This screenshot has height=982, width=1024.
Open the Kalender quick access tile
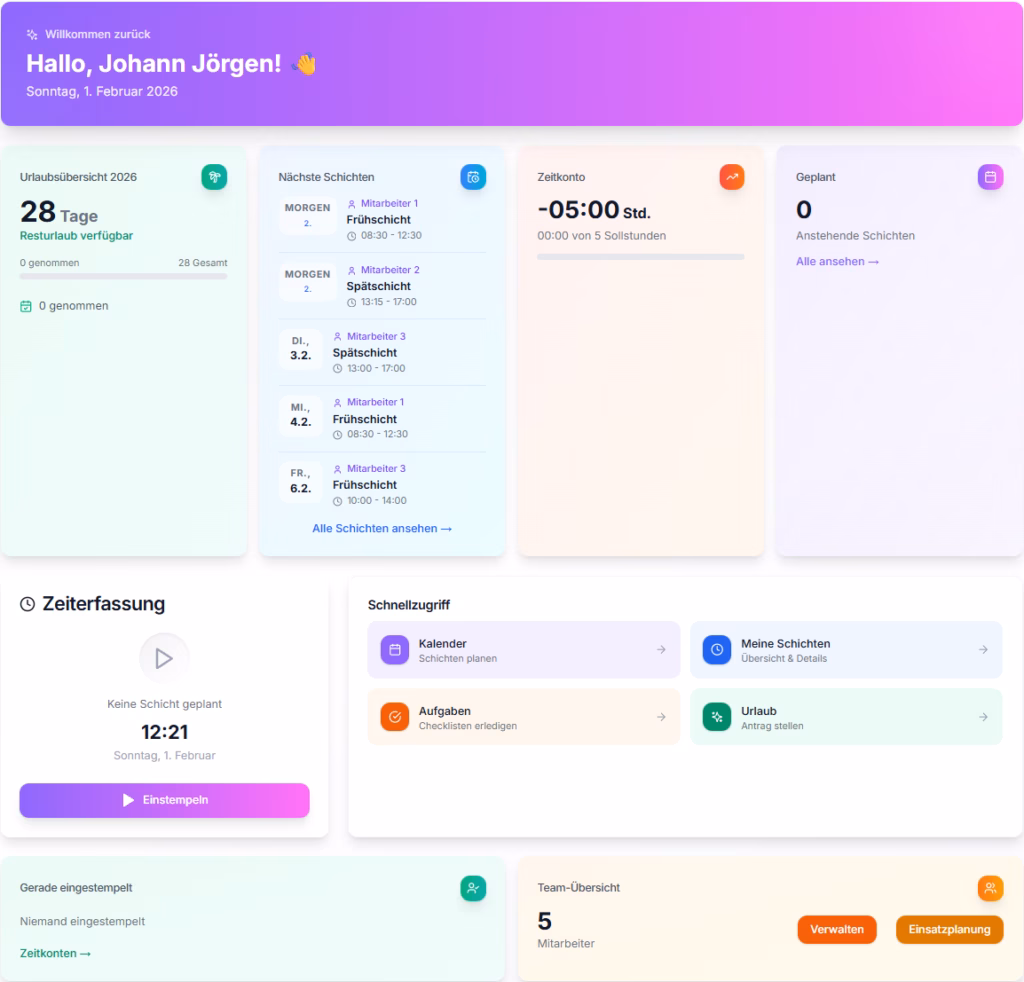point(523,650)
